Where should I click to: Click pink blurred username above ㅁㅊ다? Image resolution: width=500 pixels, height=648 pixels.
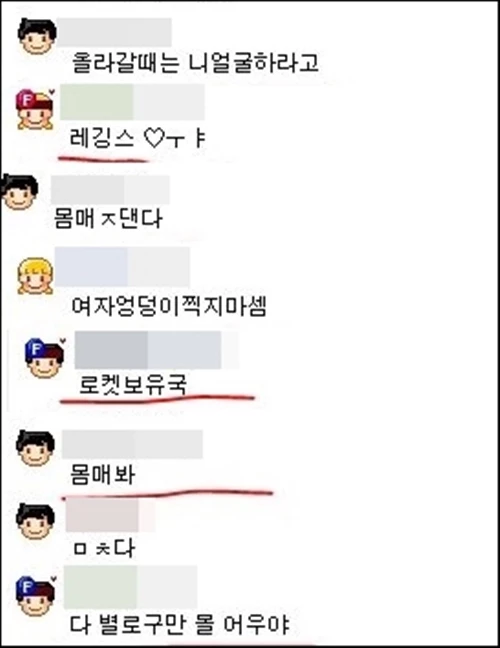coord(110,515)
